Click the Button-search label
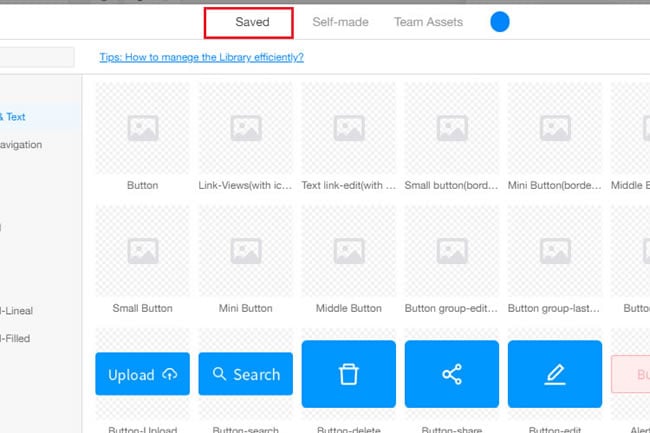The width and height of the screenshot is (650, 433). (245, 429)
